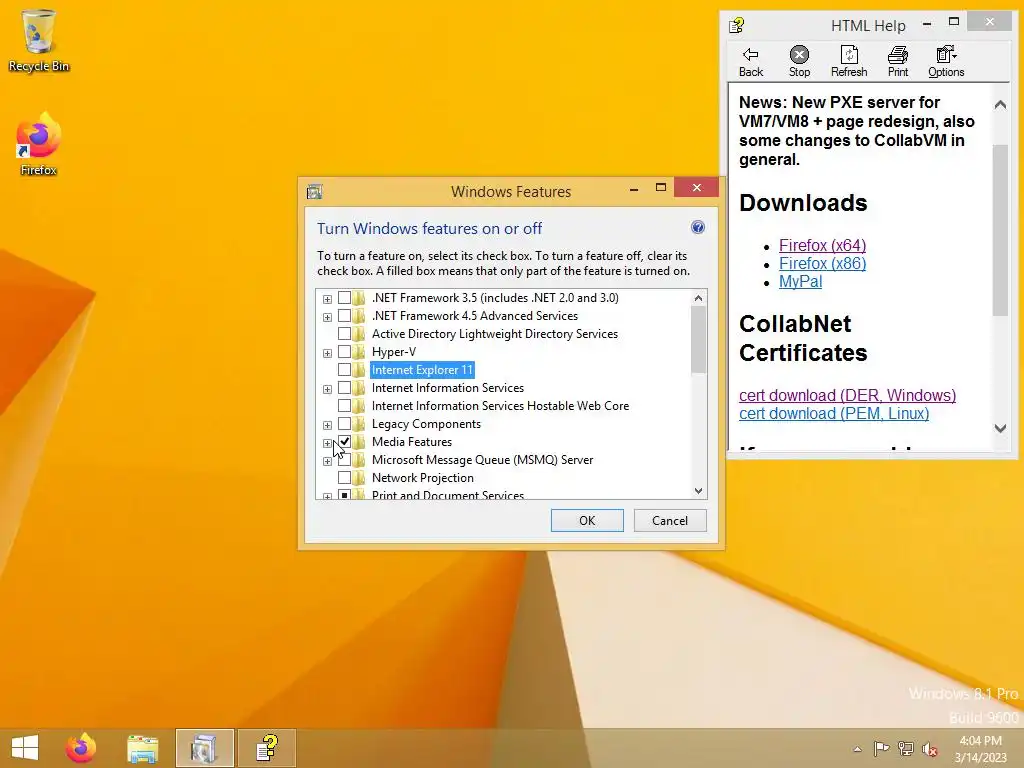Select the Hyper-V feature label

pyautogui.click(x=394, y=352)
